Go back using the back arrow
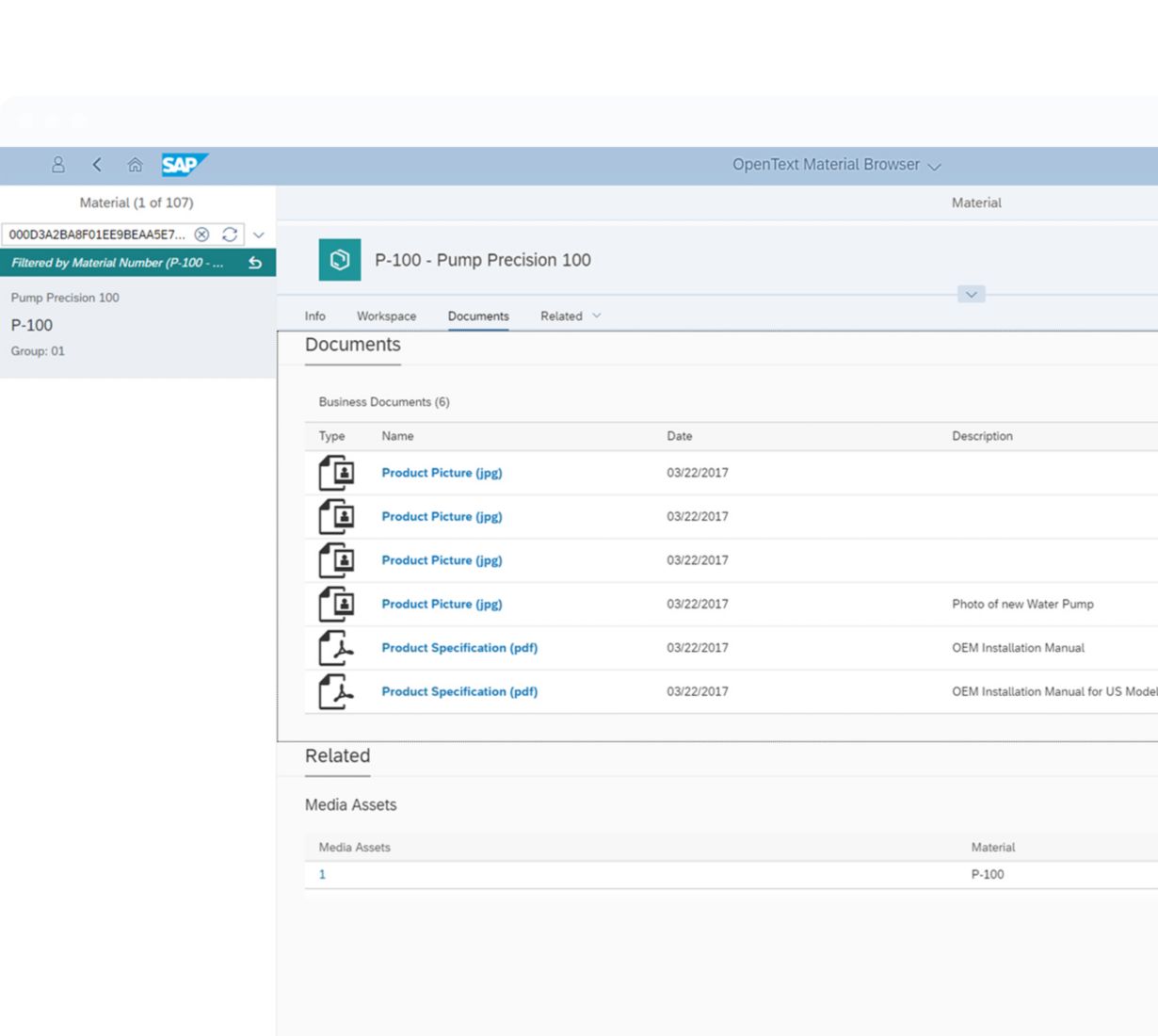 tap(97, 165)
